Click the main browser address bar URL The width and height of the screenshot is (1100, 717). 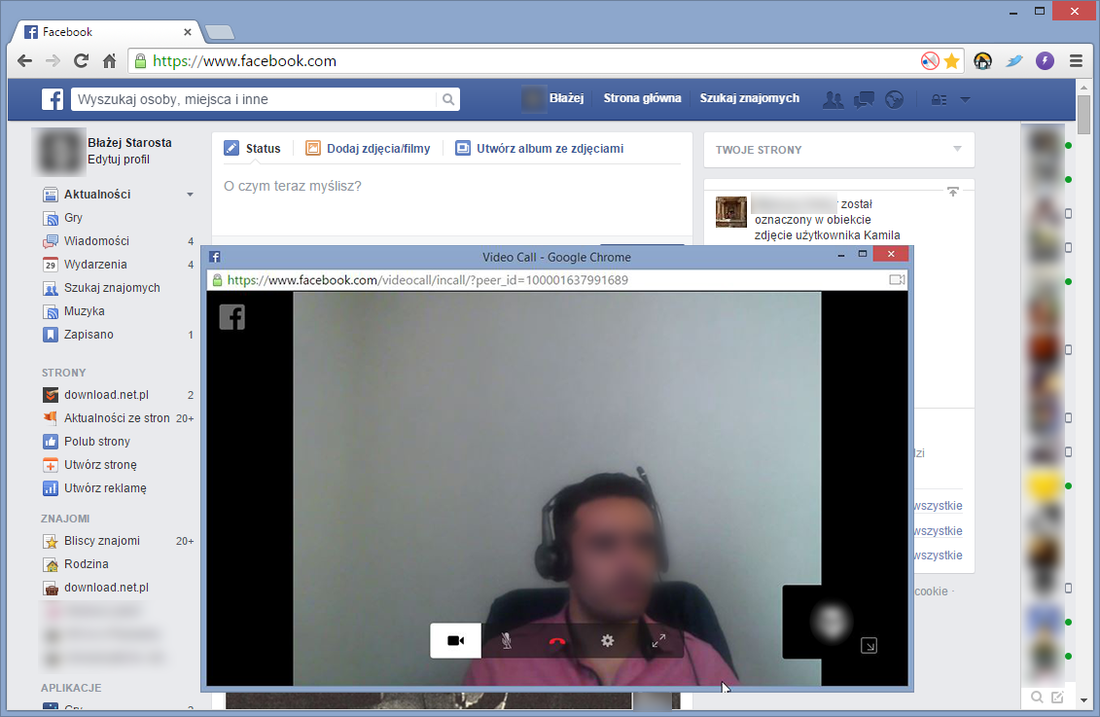[x=244, y=61]
